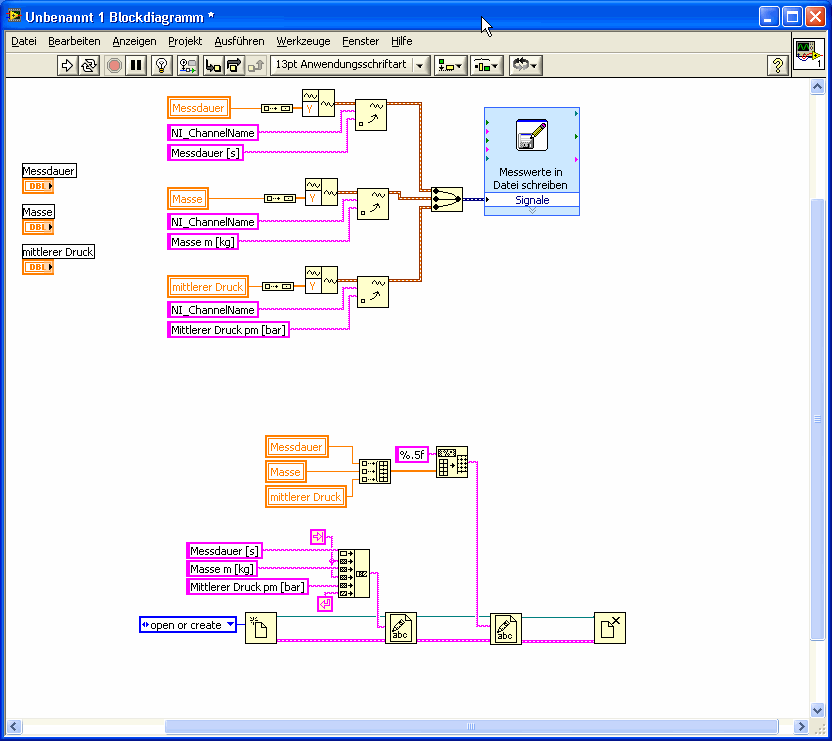Click Step Over button

click(234, 65)
